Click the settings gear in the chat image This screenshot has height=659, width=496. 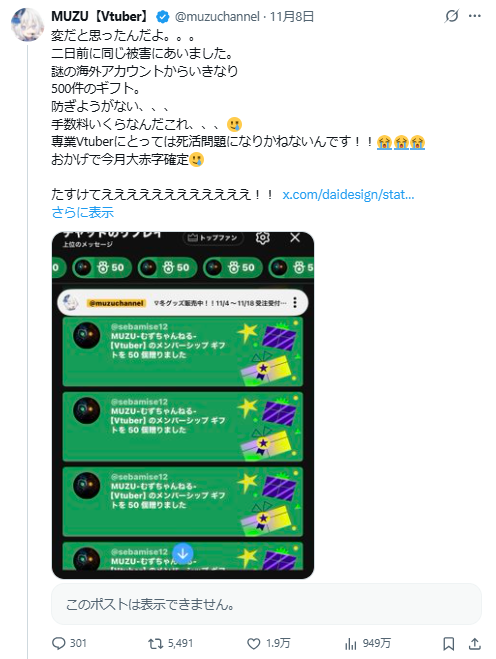pyautogui.click(x=262, y=238)
